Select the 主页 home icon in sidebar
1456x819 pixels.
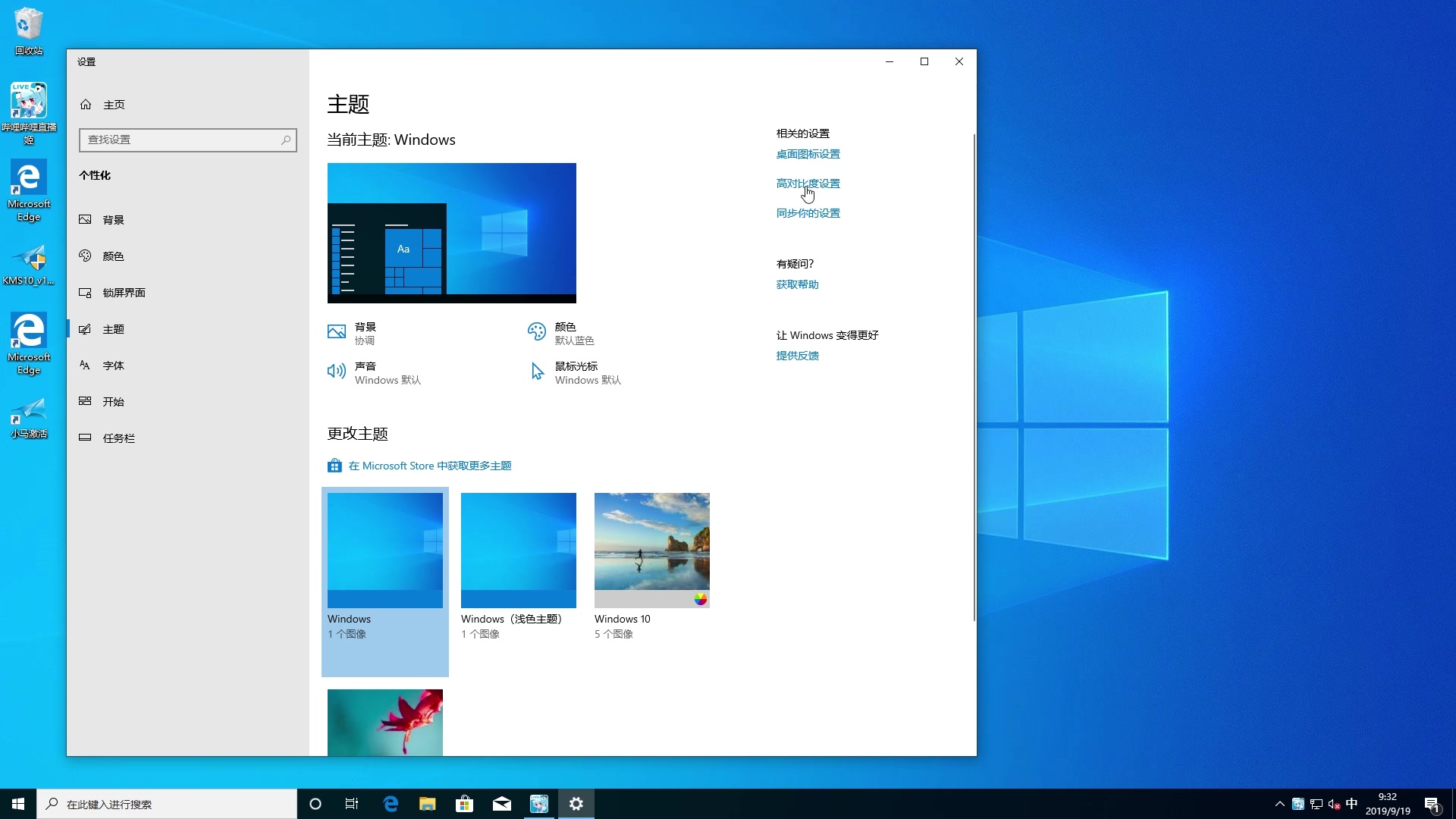(x=86, y=104)
